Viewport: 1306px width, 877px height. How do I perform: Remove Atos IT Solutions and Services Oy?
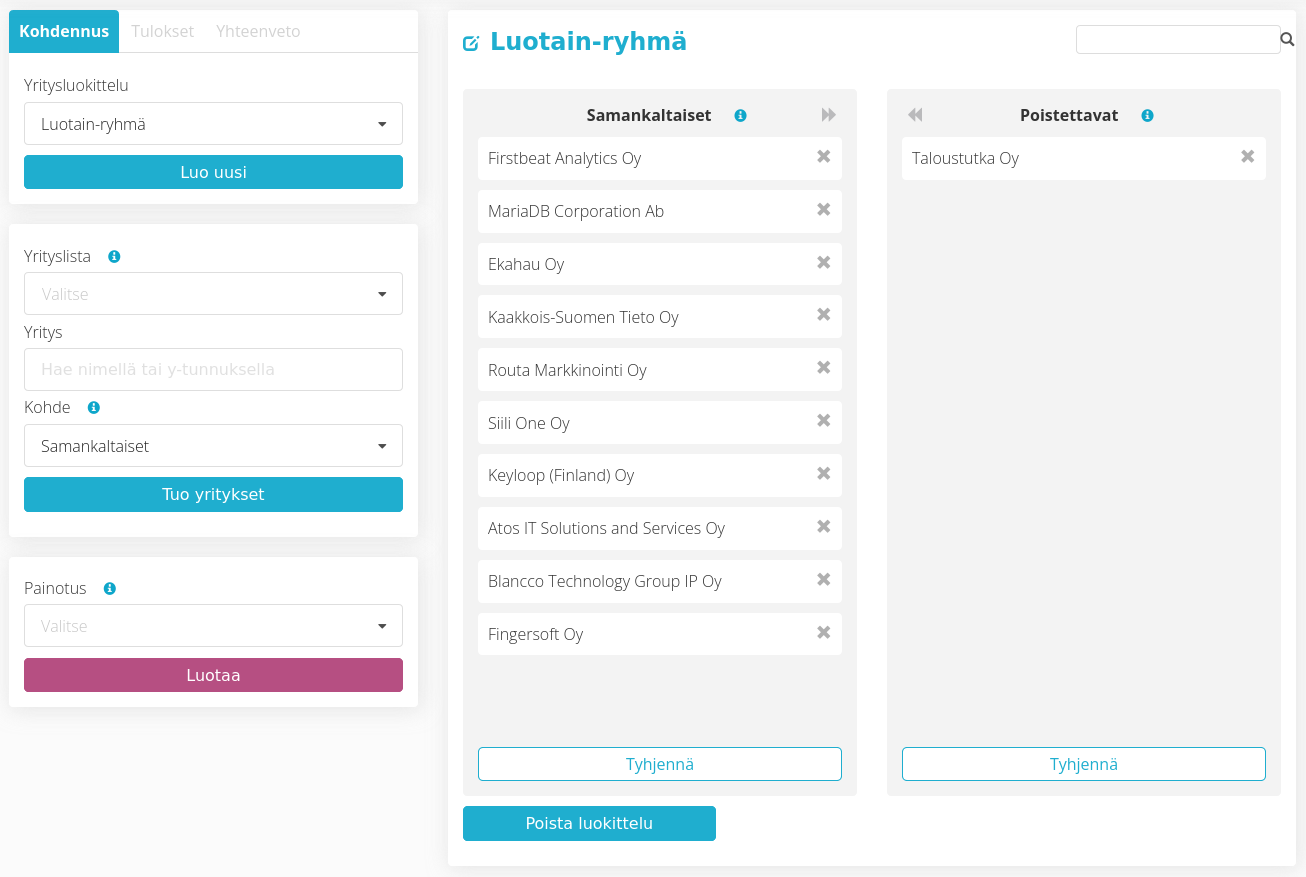824,526
